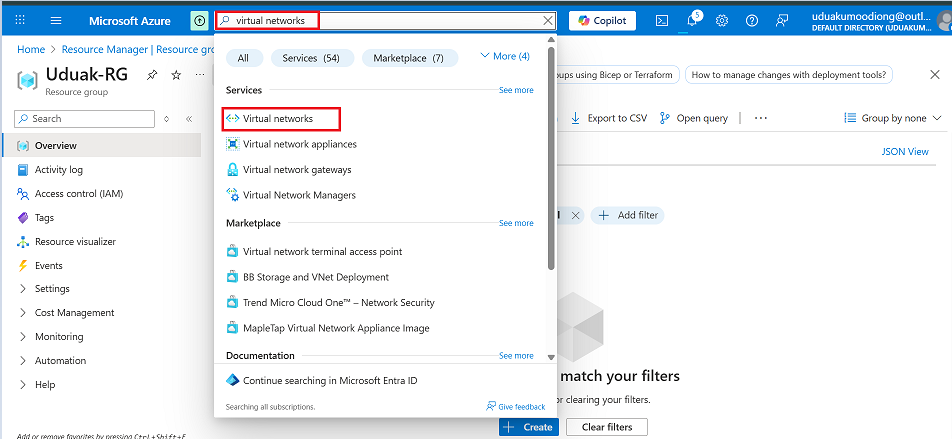Open suggestion about managing changes with deployment tools
The image size is (952, 439).
[789, 75]
